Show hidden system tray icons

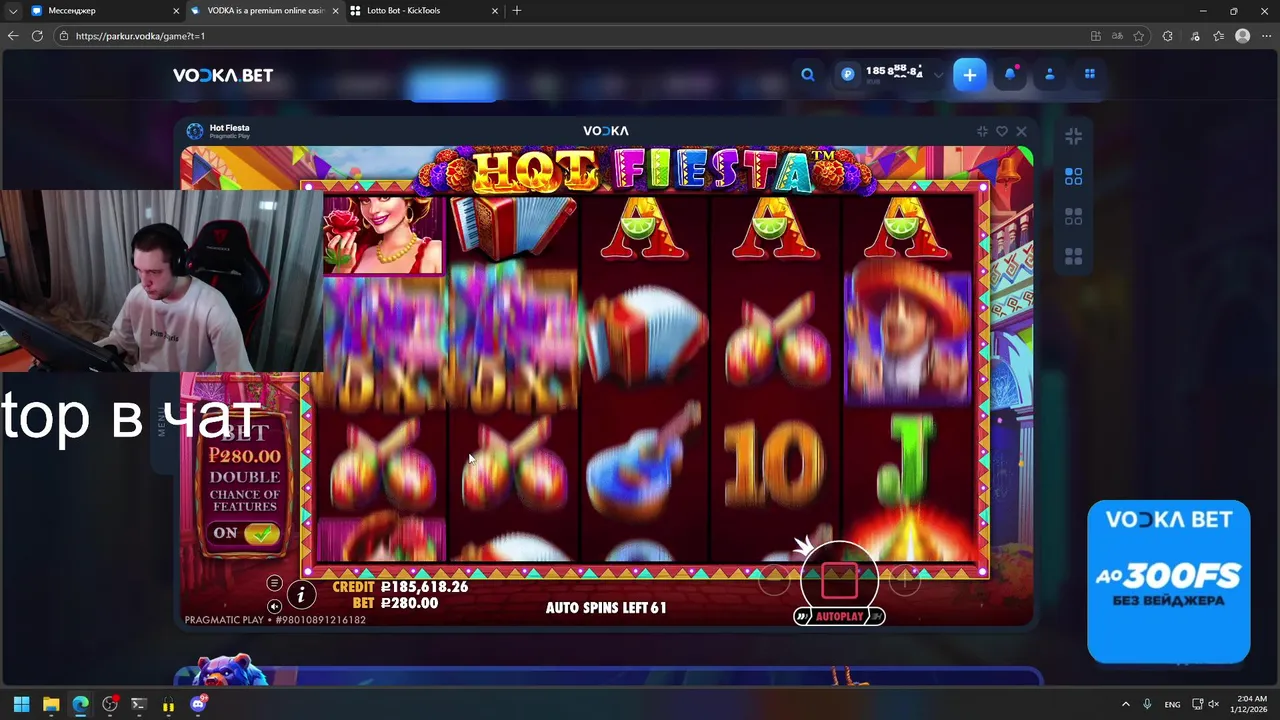pos(1125,704)
